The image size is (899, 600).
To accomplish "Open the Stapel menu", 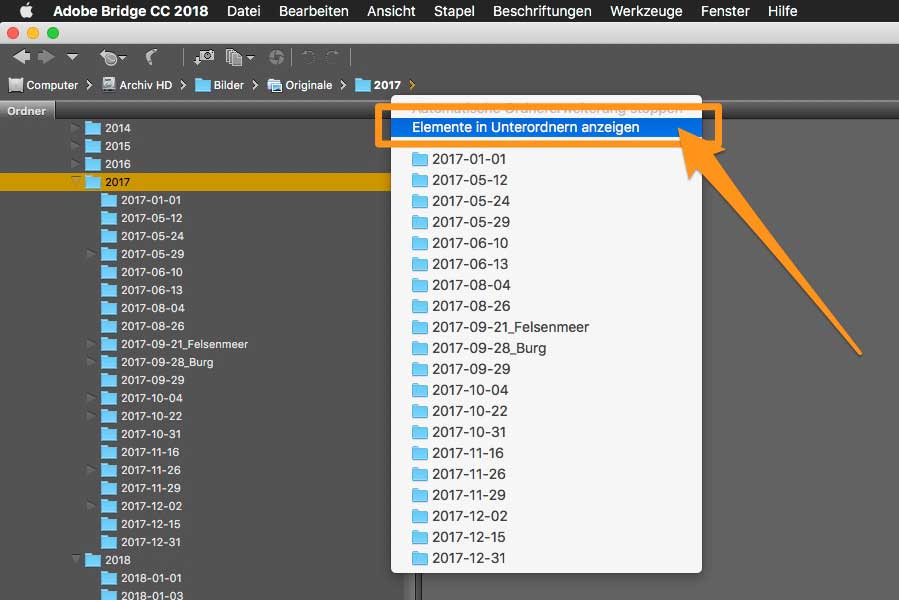I will [454, 11].
